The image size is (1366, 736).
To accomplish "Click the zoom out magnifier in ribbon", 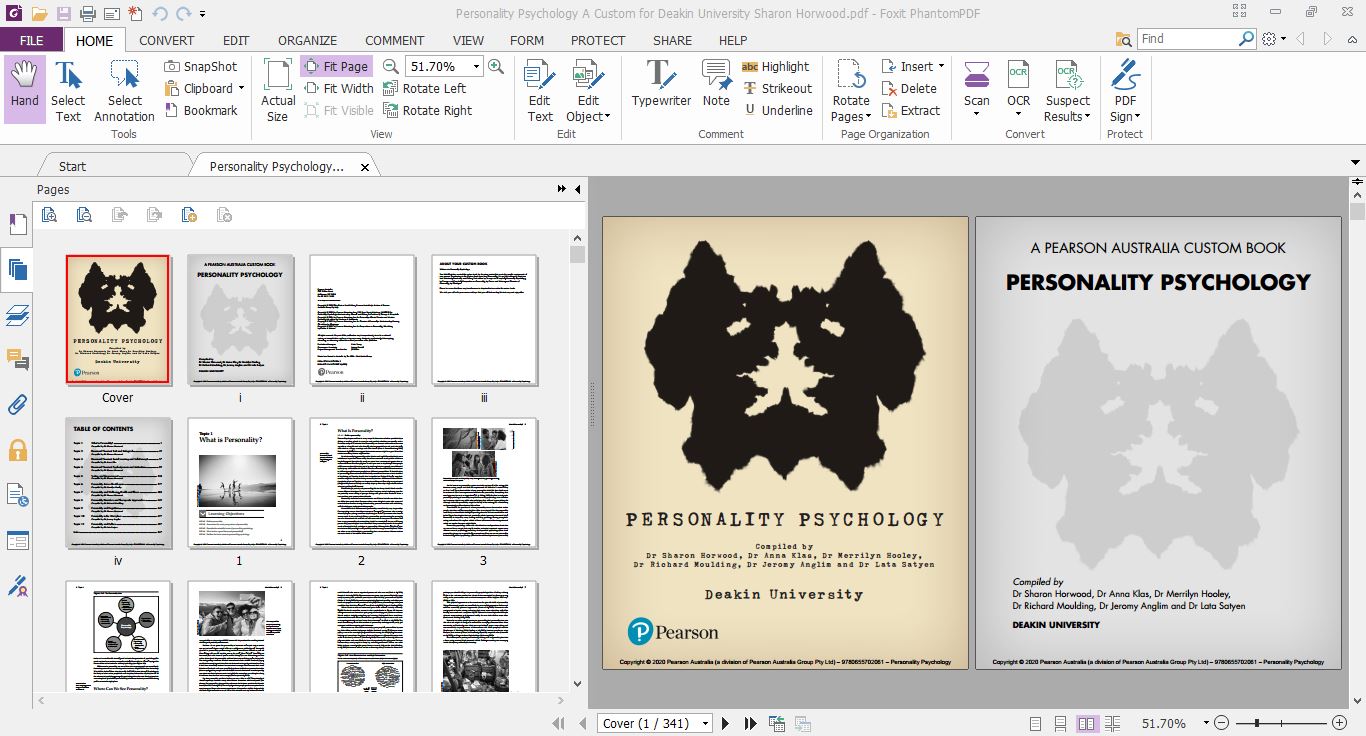I will click(390, 66).
